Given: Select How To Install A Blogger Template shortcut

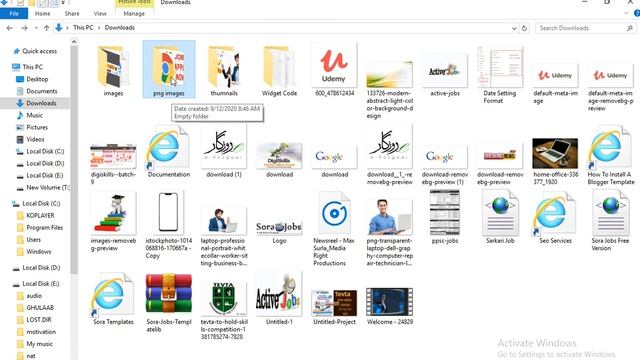Looking at the screenshot, I should coord(610,156).
